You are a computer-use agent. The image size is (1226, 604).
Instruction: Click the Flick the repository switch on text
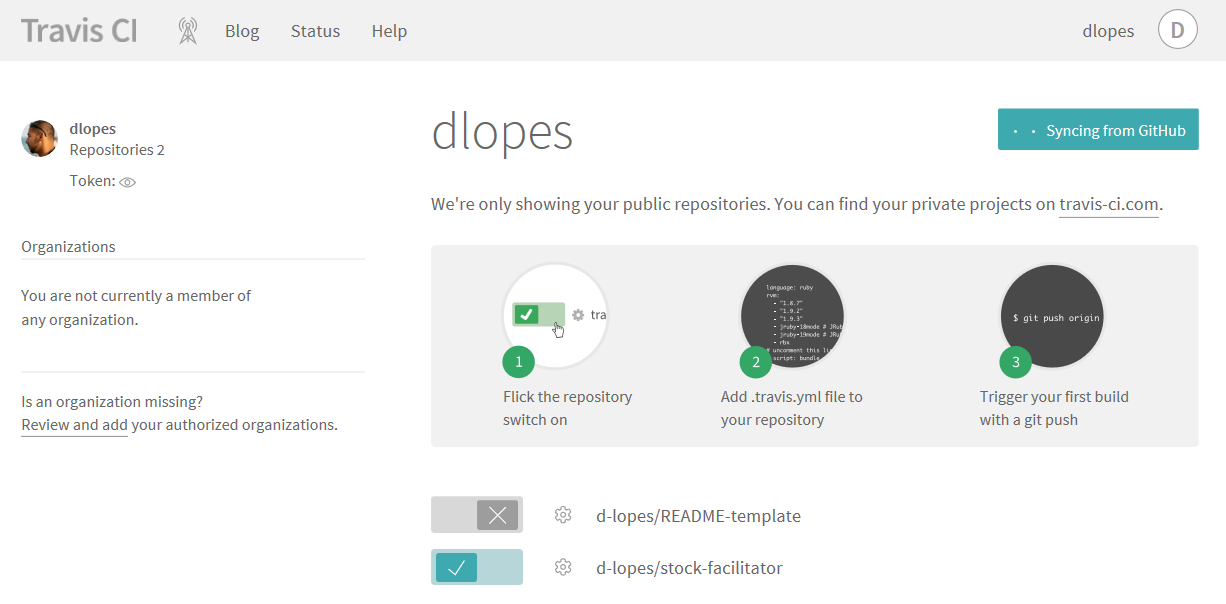tap(567, 408)
